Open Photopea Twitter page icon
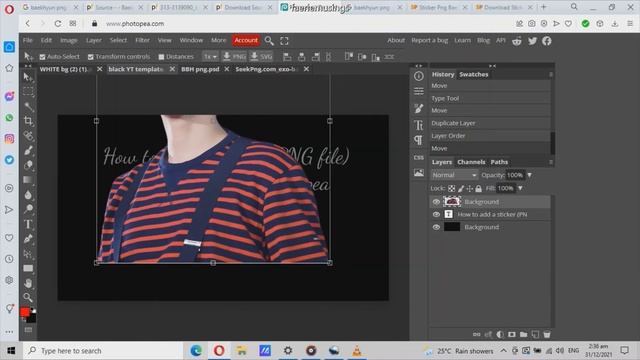This screenshot has width=640, height=360. tap(532, 41)
